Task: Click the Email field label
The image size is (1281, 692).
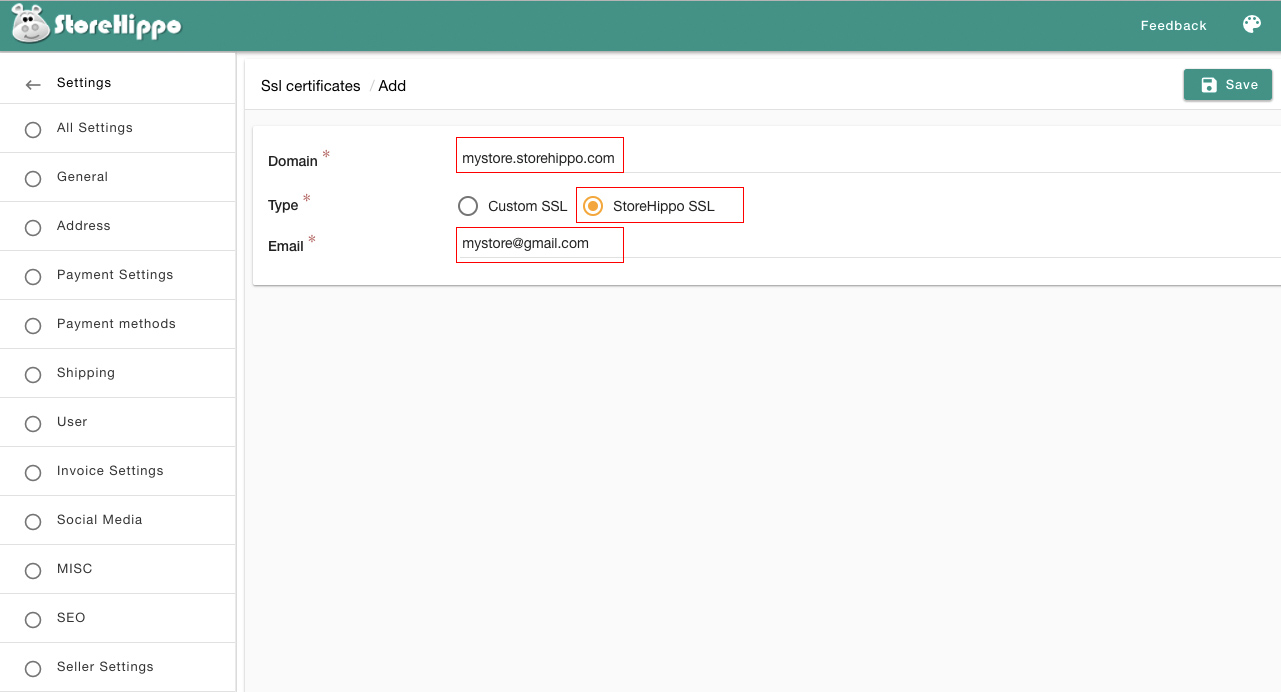Action: tap(286, 246)
